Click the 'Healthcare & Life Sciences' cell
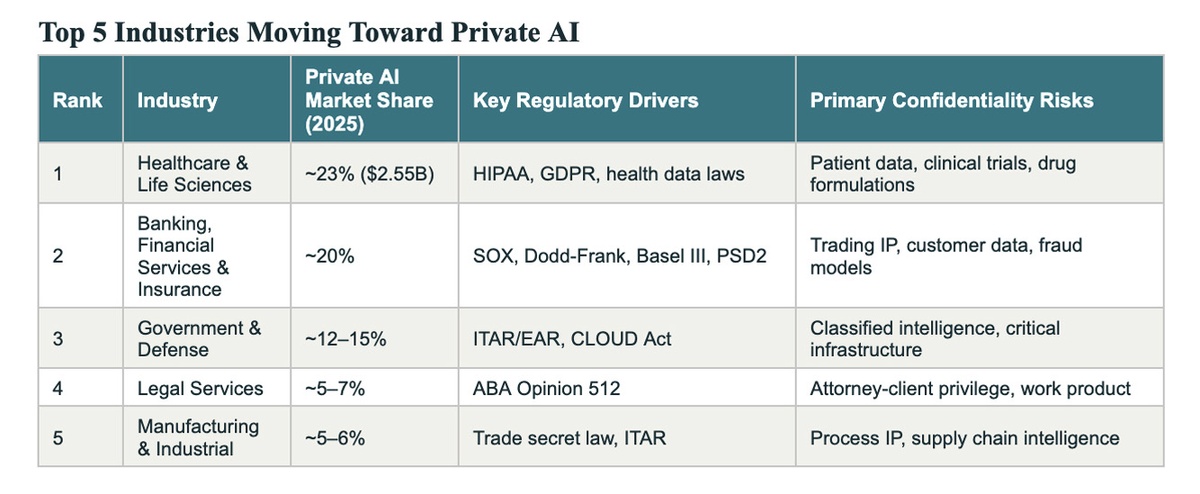Screen dimensions: 1200x494 coord(194,173)
